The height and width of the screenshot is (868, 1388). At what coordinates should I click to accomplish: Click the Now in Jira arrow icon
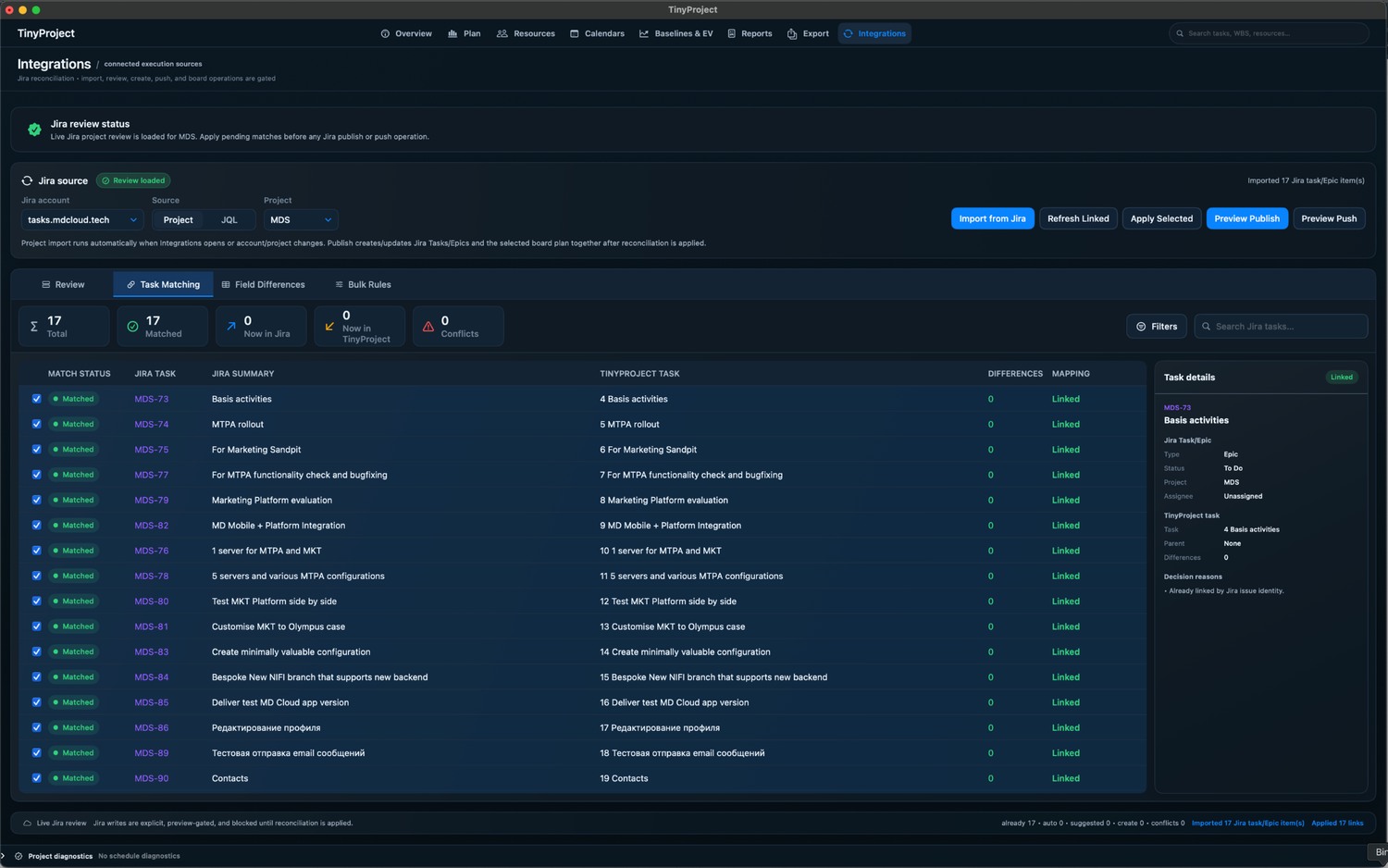231,327
